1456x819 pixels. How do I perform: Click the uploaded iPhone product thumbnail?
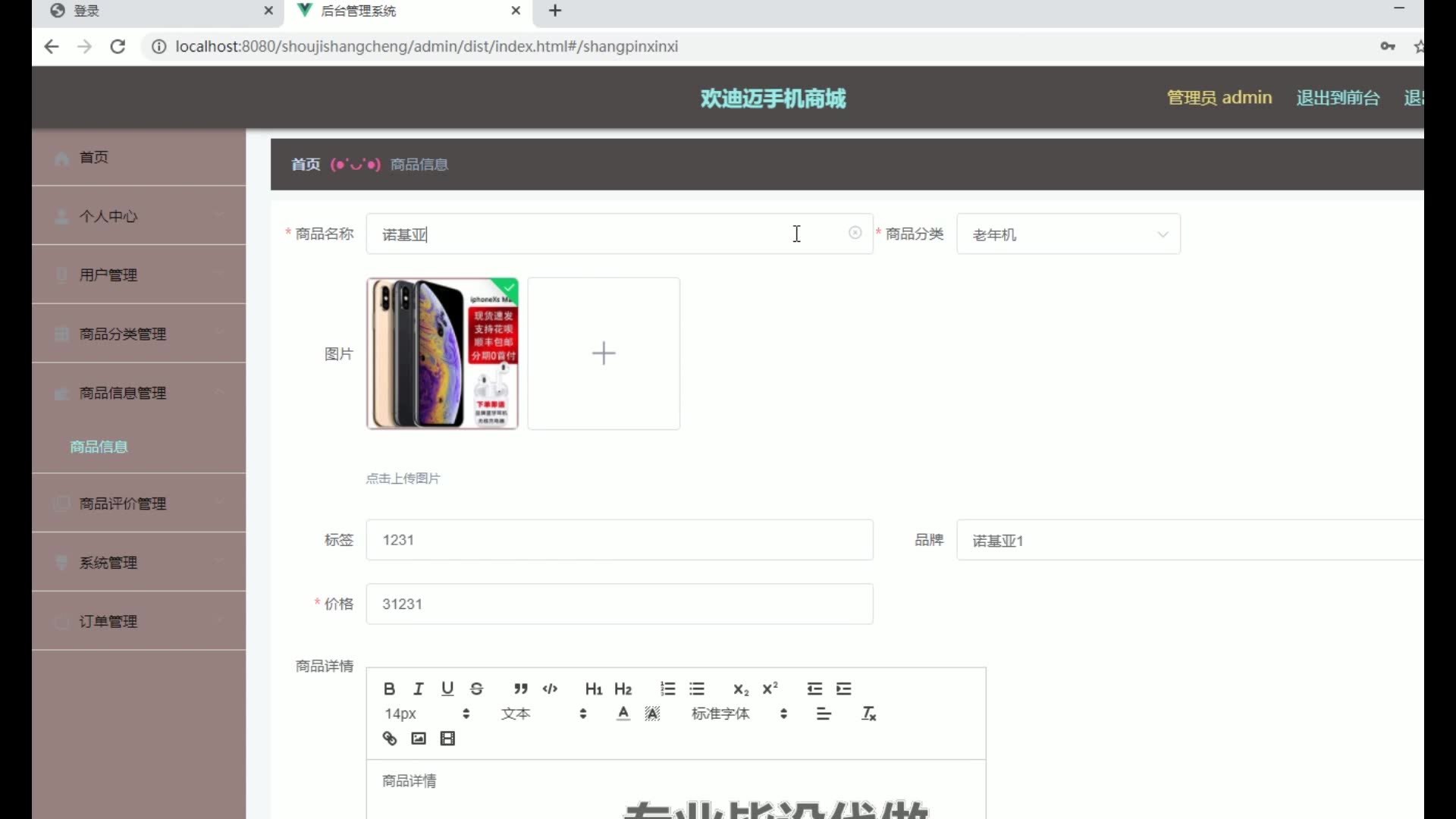tap(442, 353)
